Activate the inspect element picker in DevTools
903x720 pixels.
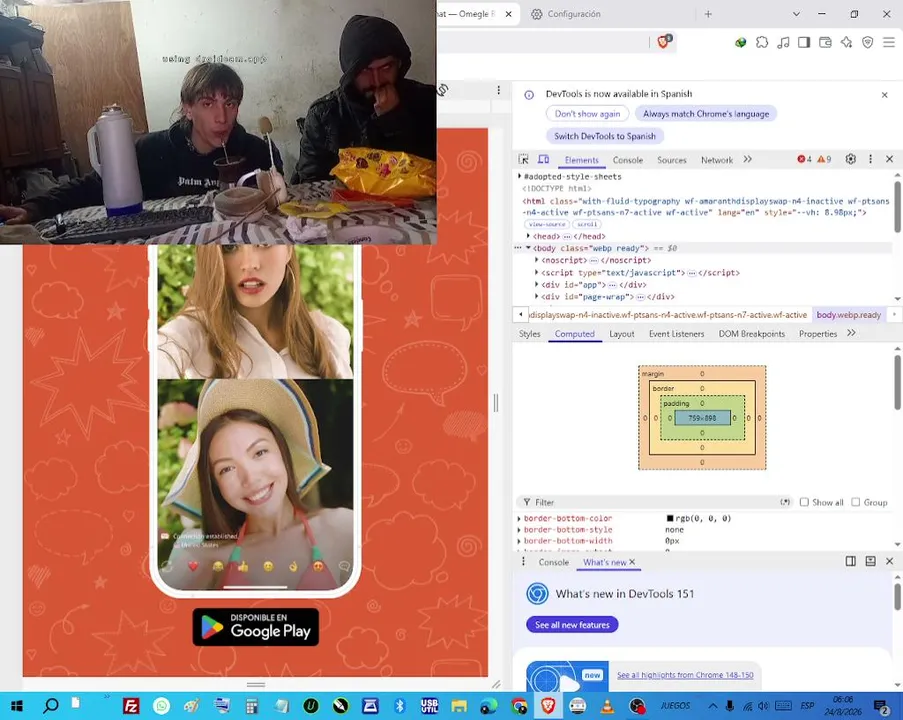(523, 159)
